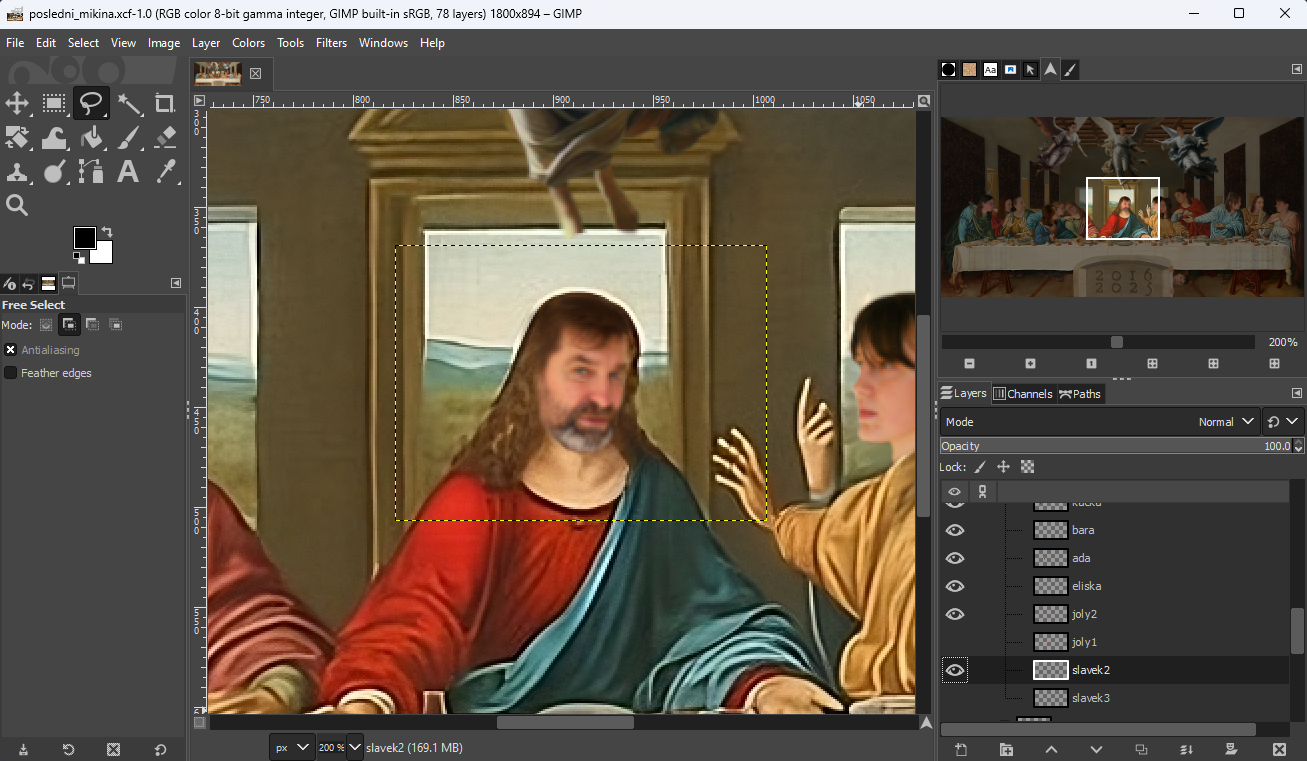Image resolution: width=1307 pixels, height=761 pixels.
Task: Create a new layer group
Action: (x=1006, y=750)
